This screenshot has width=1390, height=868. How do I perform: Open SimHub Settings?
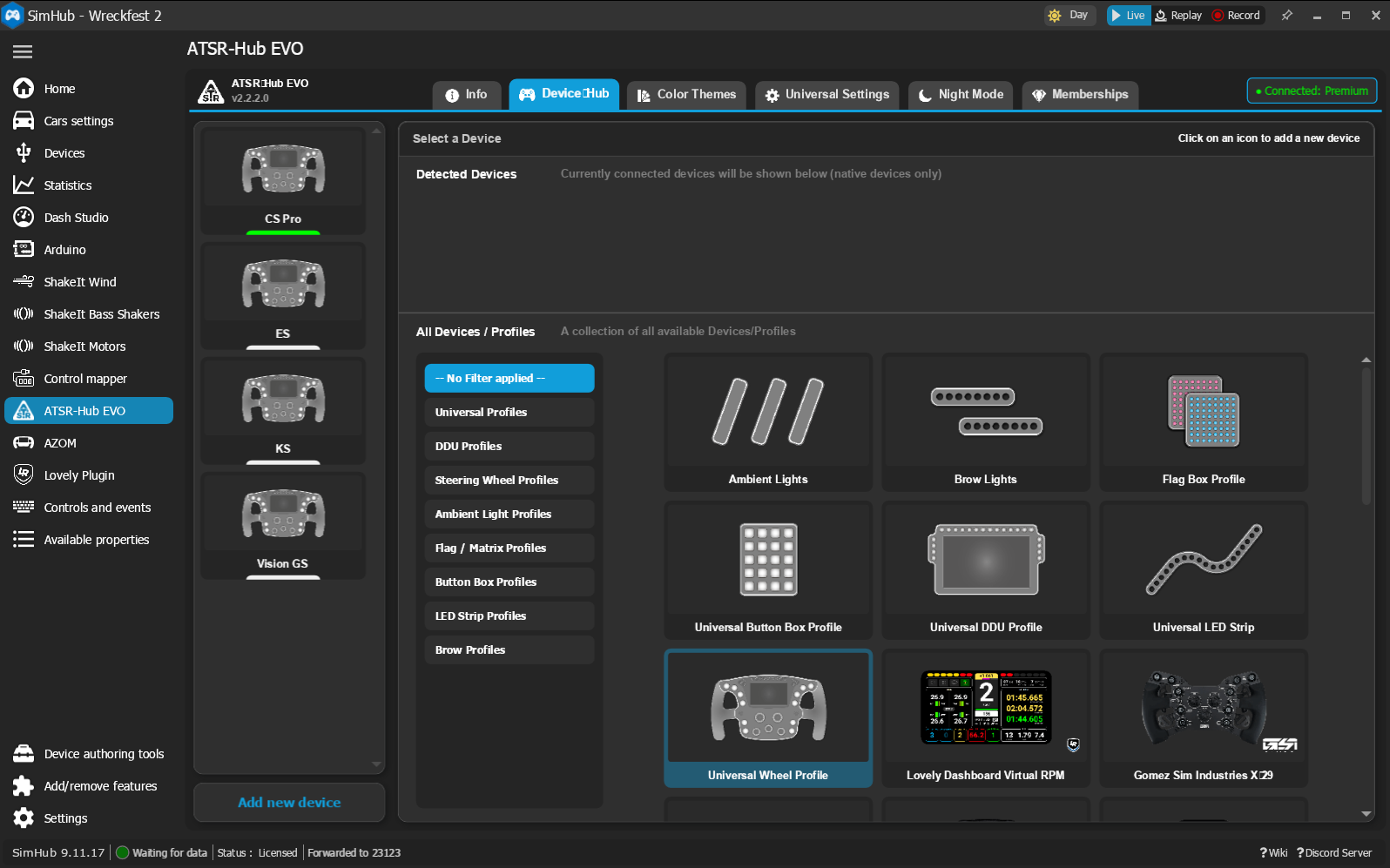click(89, 818)
